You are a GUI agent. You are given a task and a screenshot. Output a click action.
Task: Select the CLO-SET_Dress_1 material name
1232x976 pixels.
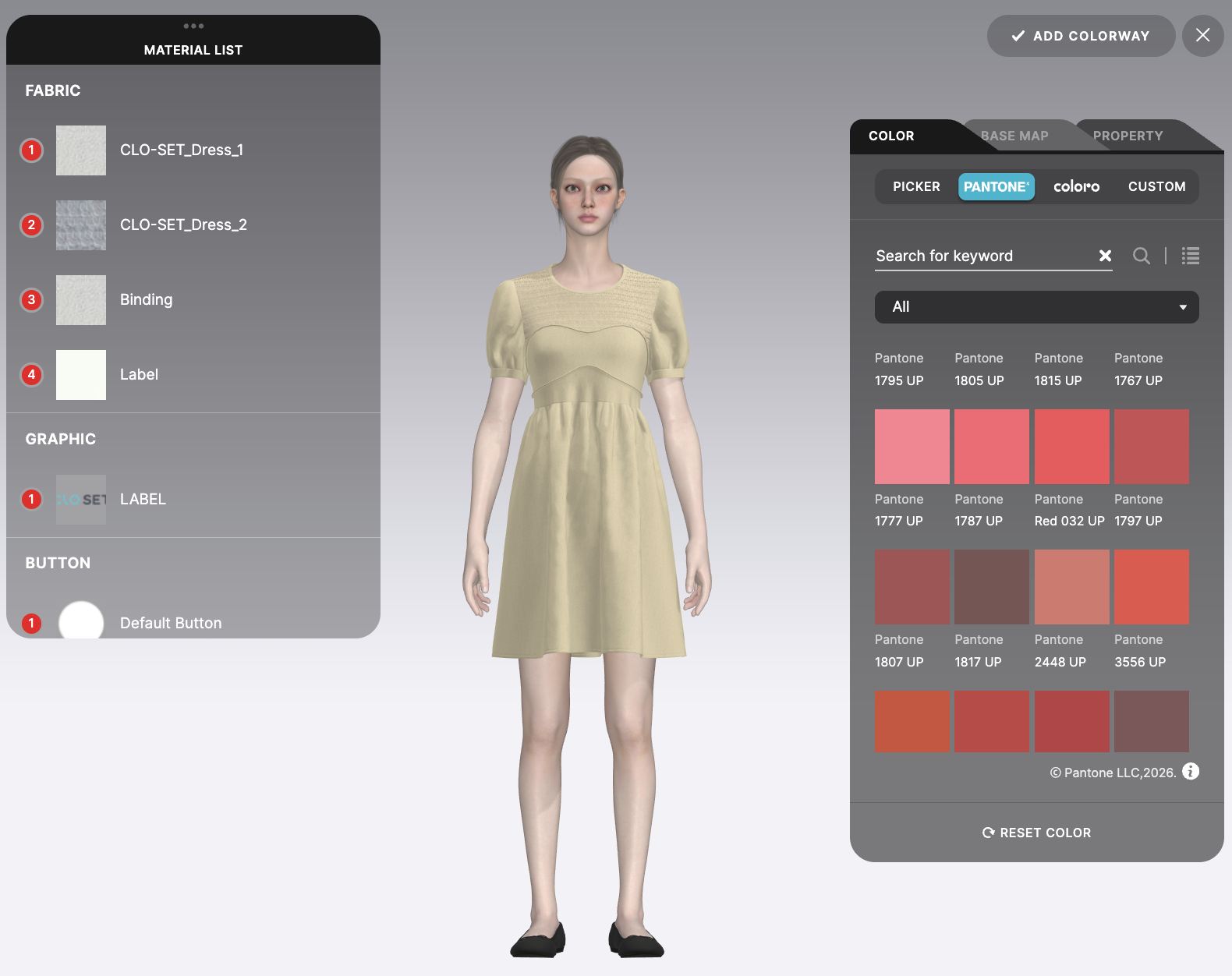(x=182, y=150)
